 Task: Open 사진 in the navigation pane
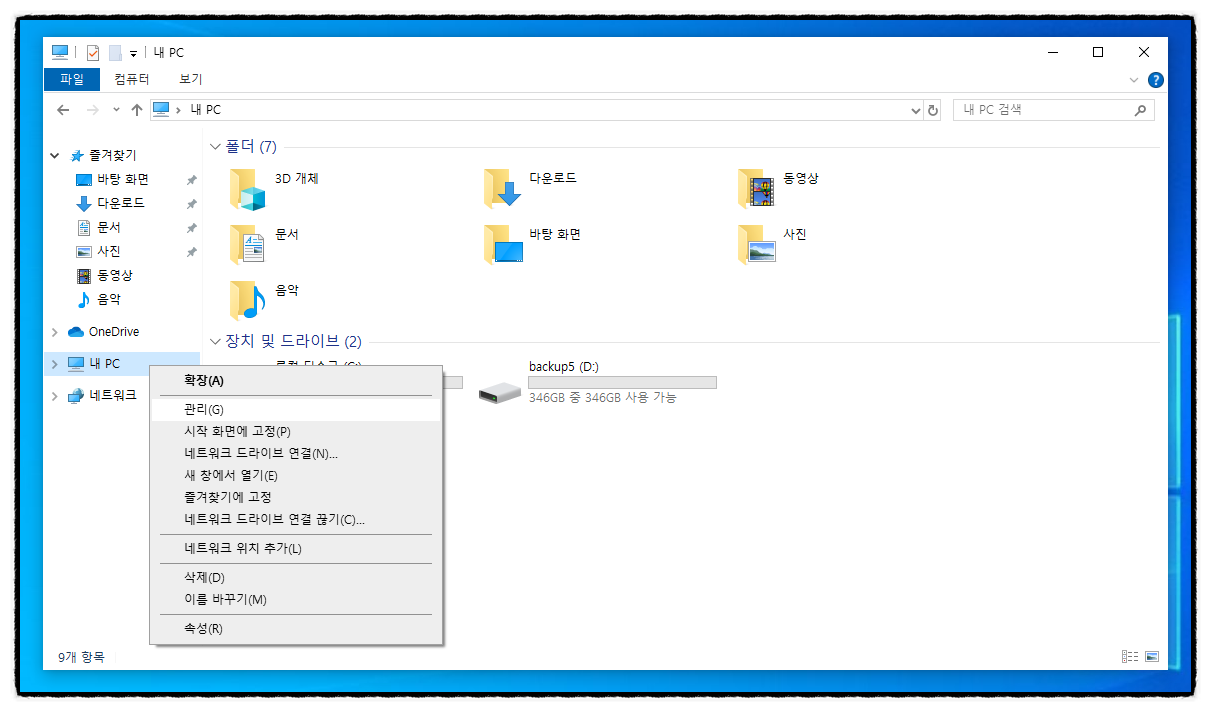[x=108, y=251]
